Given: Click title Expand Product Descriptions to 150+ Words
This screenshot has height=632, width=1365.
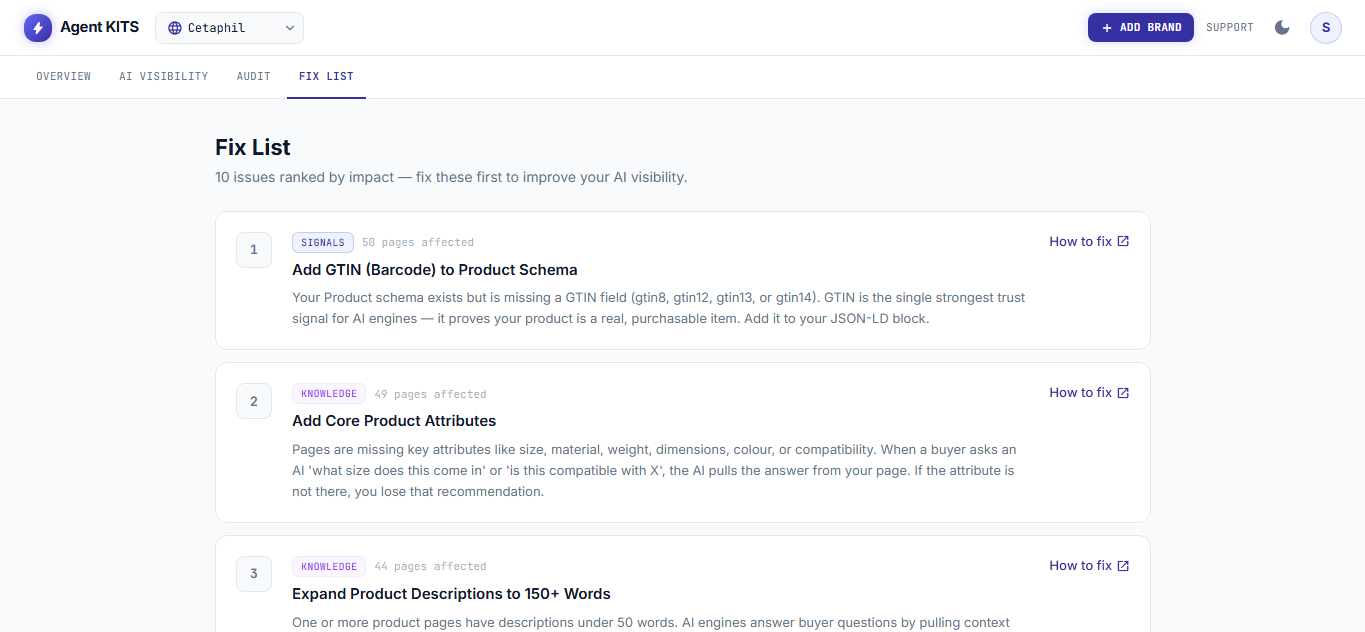Looking at the screenshot, I should tap(451, 594).
